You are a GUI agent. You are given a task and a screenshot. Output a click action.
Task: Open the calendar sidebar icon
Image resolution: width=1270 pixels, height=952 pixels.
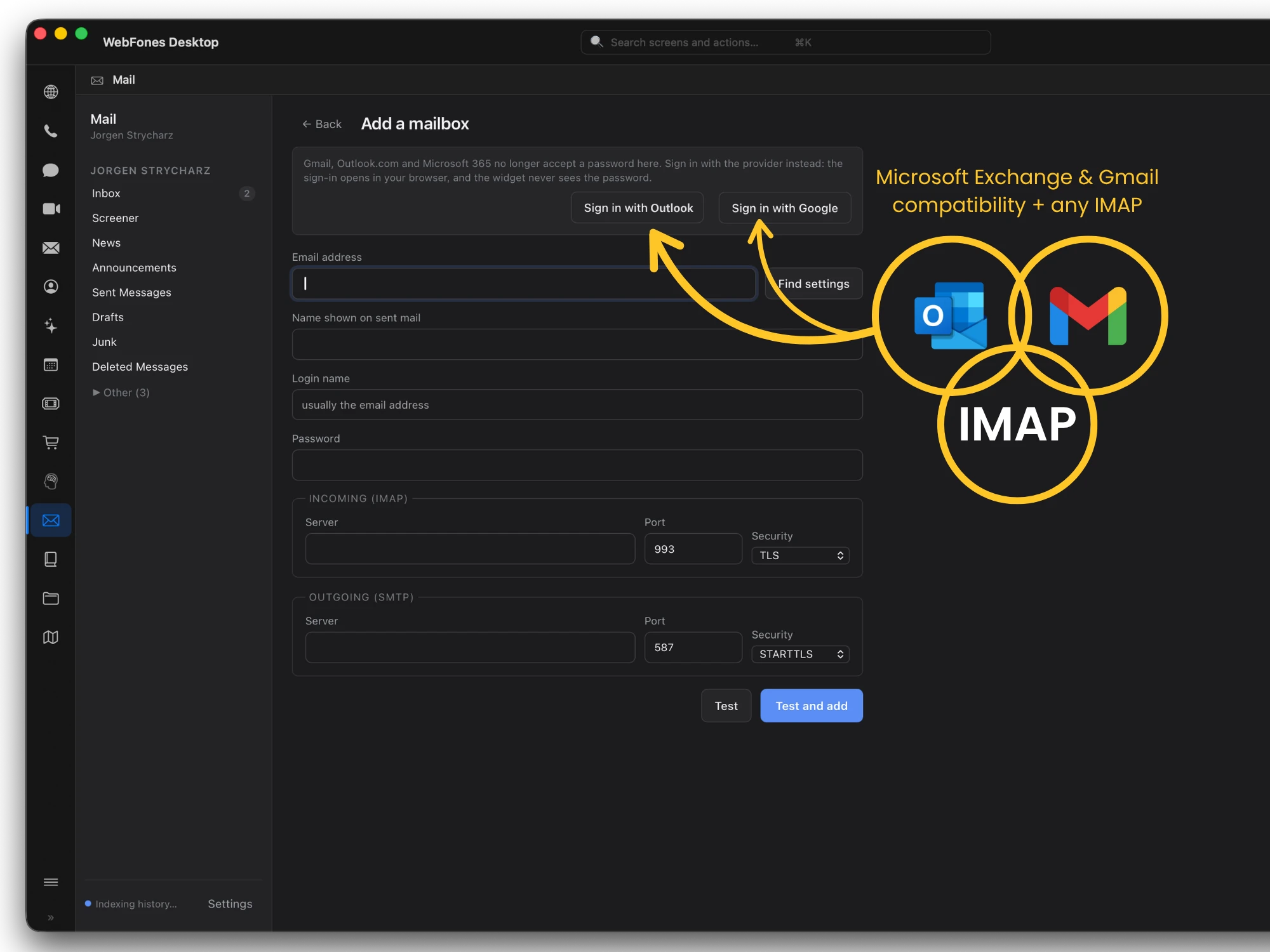click(51, 365)
